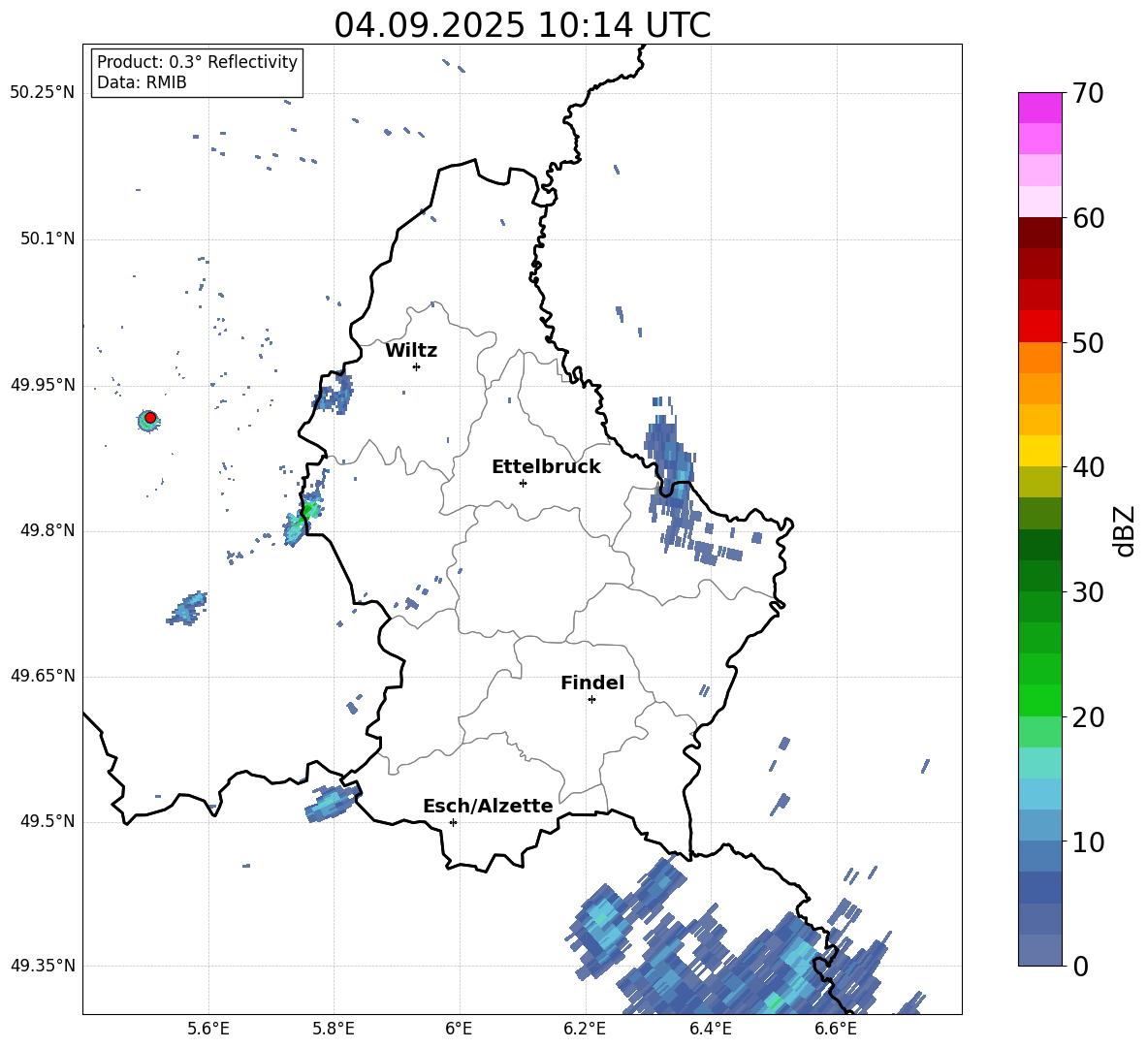Click the 6.2°E longitude label
Screen dimensions: 1148x1048
tap(585, 1029)
